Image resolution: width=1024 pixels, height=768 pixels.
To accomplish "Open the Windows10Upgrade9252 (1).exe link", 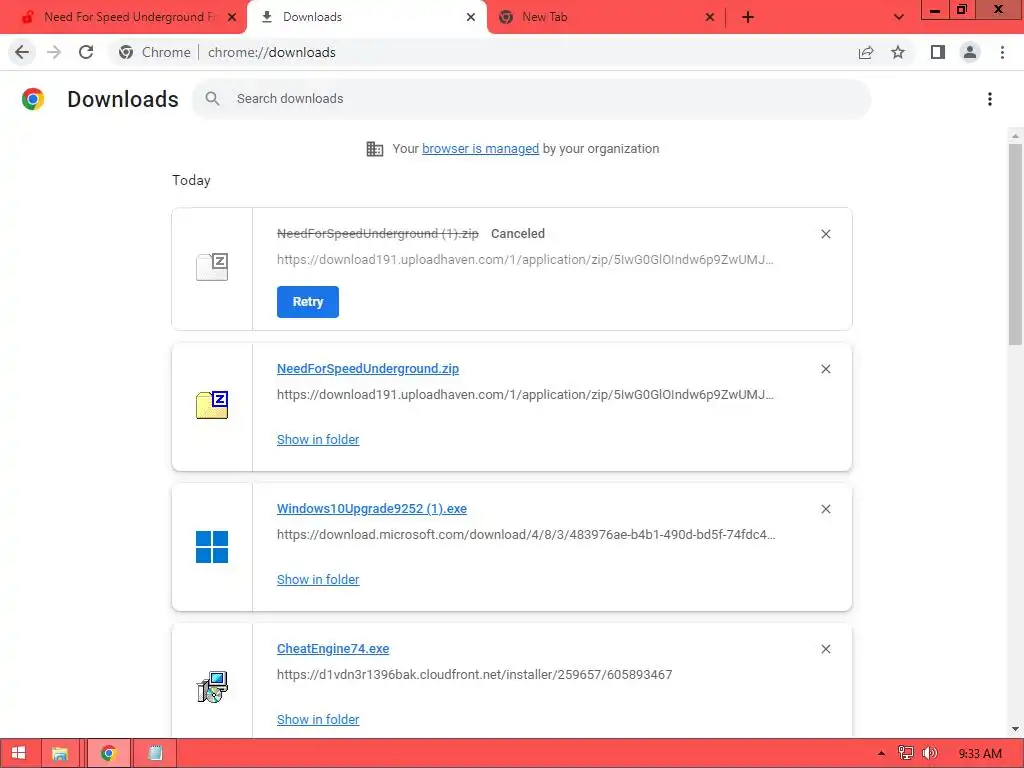I will click(372, 509).
